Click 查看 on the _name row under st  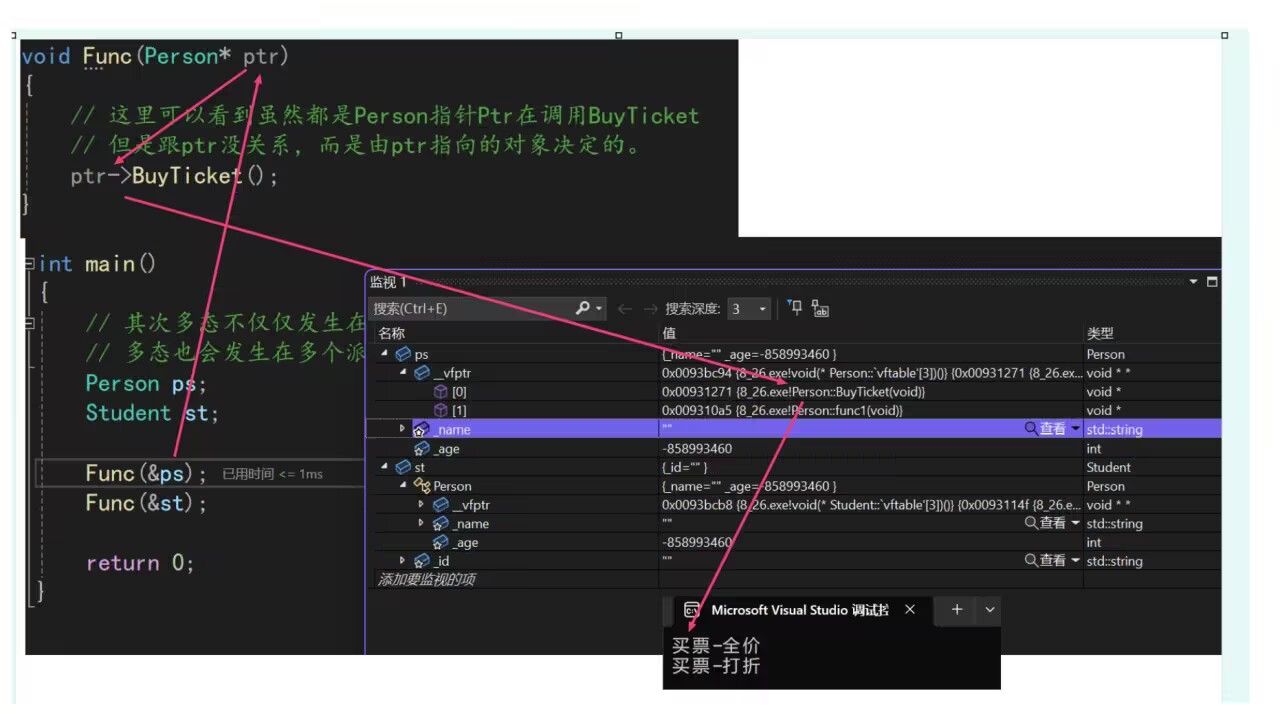(1052, 523)
